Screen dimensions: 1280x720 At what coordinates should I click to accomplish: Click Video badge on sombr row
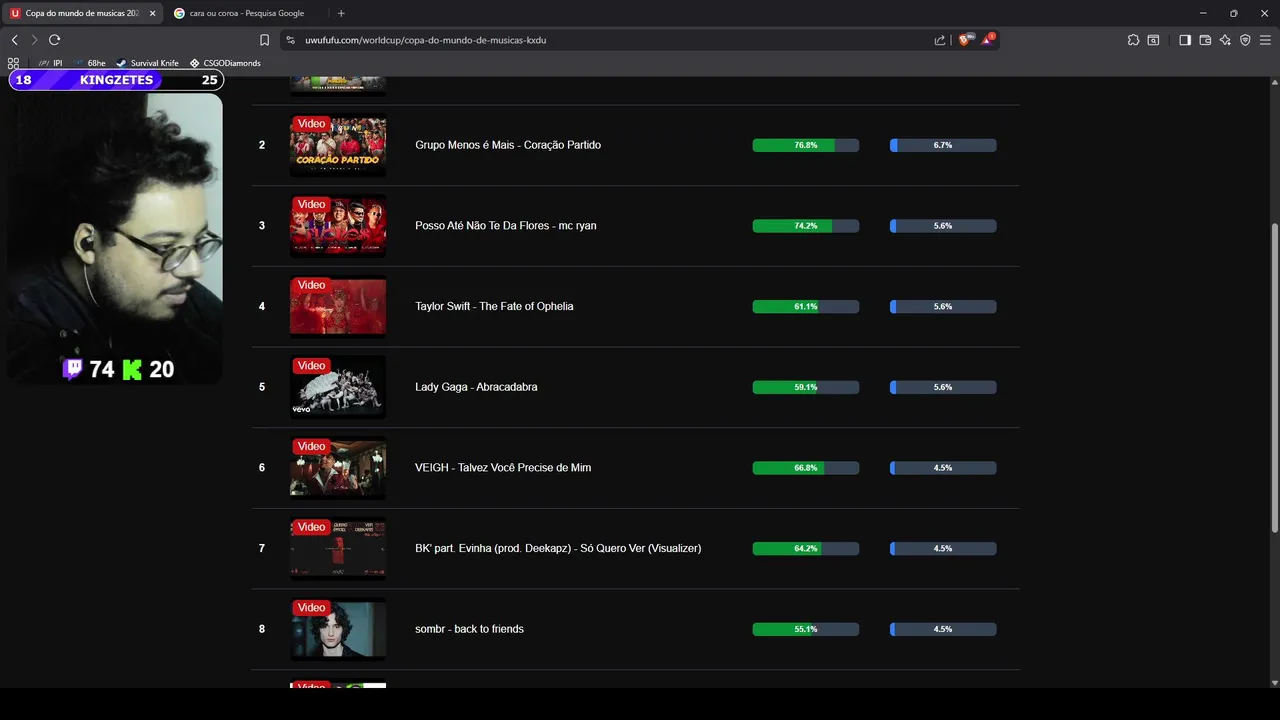coord(311,608)
